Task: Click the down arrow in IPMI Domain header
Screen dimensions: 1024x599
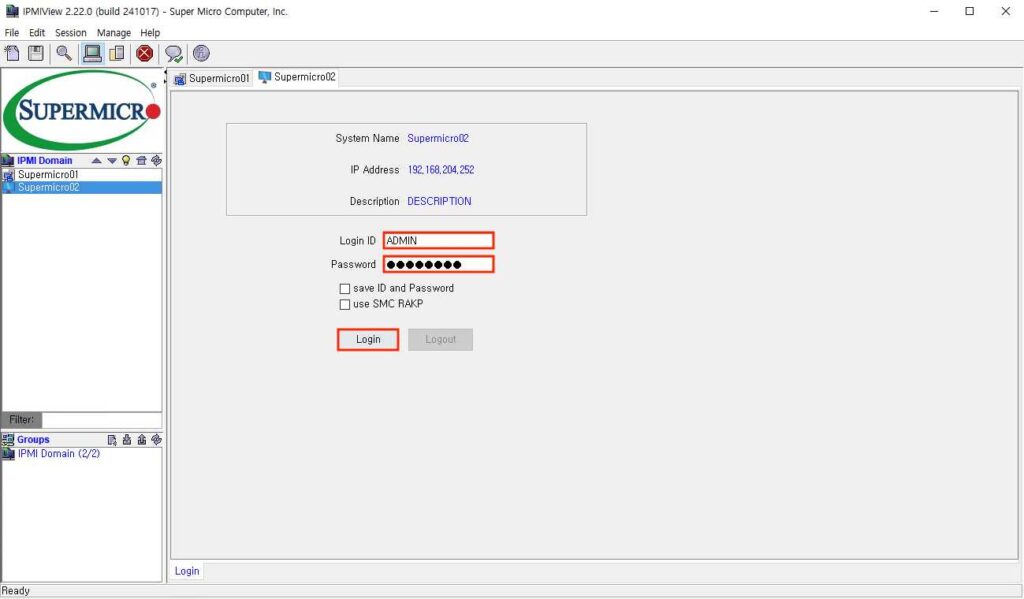Action: pyautogui.click(x=112, y=161)
